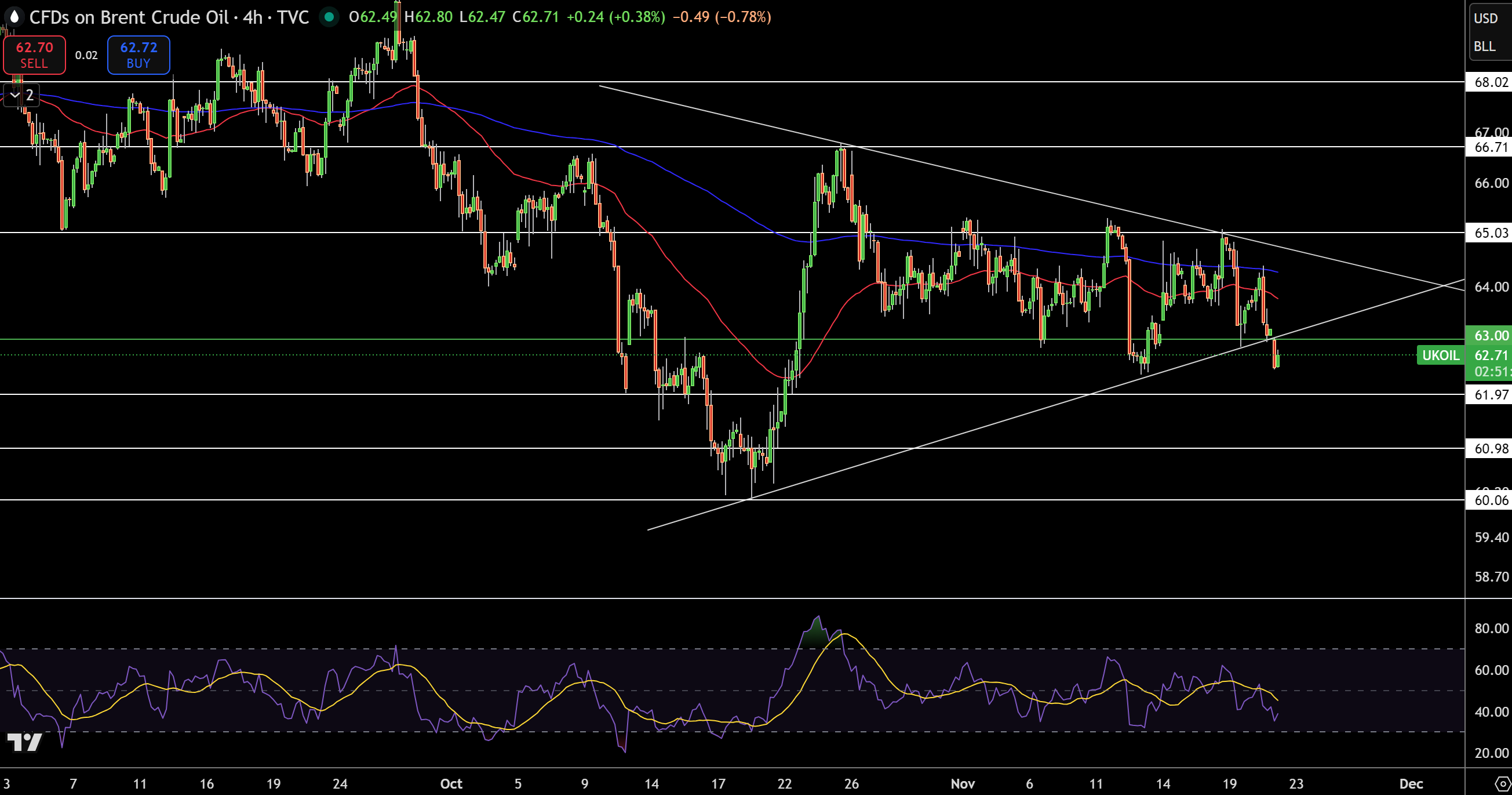Viewport: 1512px width, 795px height.
Task: Expand the legend showing 2 hidden indicators
Action: (30, 95)
